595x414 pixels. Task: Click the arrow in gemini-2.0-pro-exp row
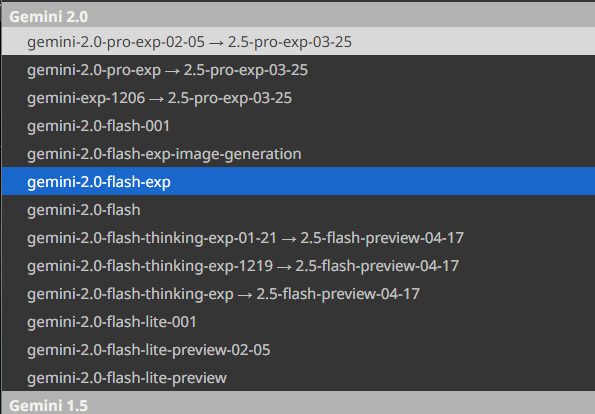(172, 71)
